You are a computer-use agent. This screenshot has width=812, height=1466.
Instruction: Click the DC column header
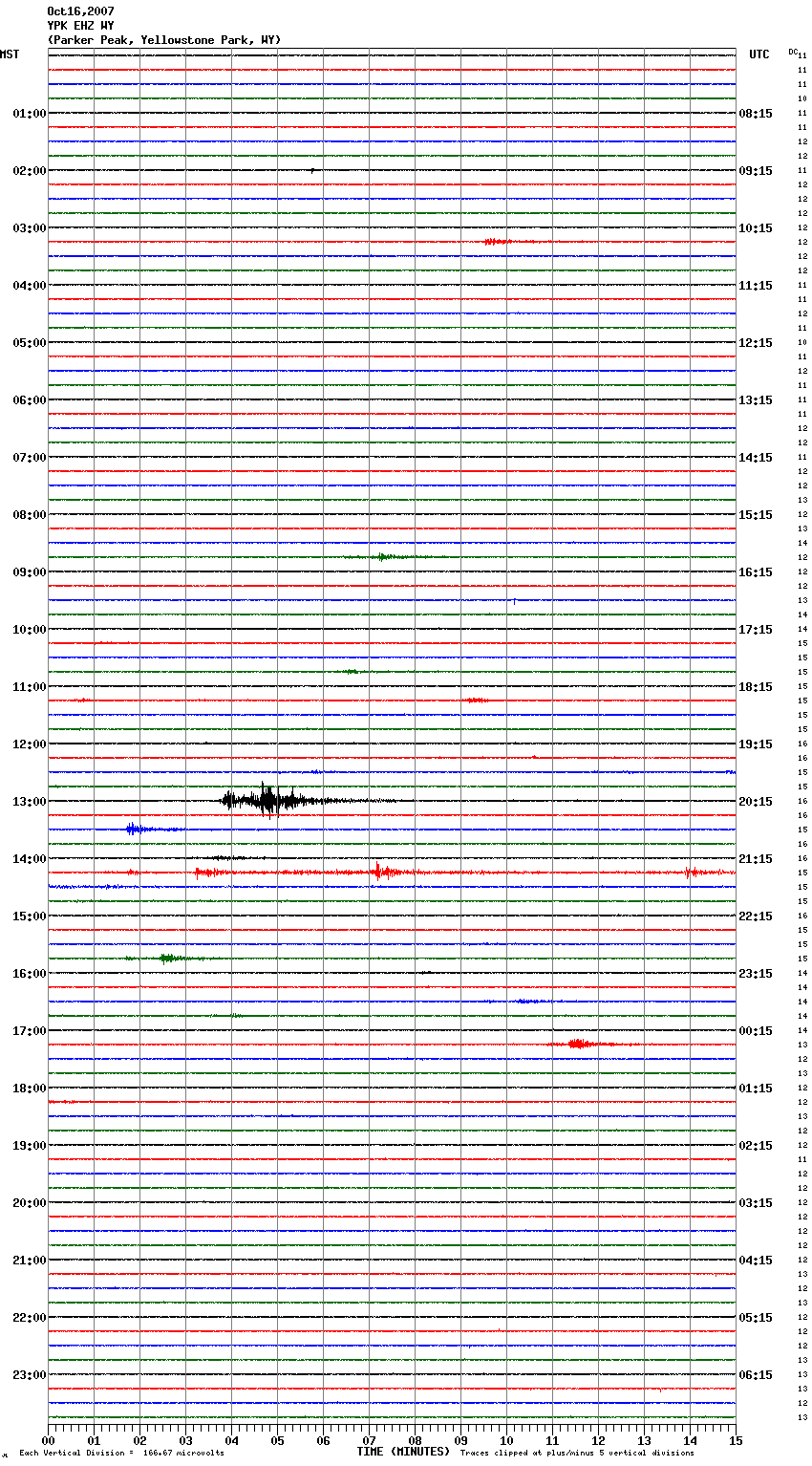click(x=793, y=52)
